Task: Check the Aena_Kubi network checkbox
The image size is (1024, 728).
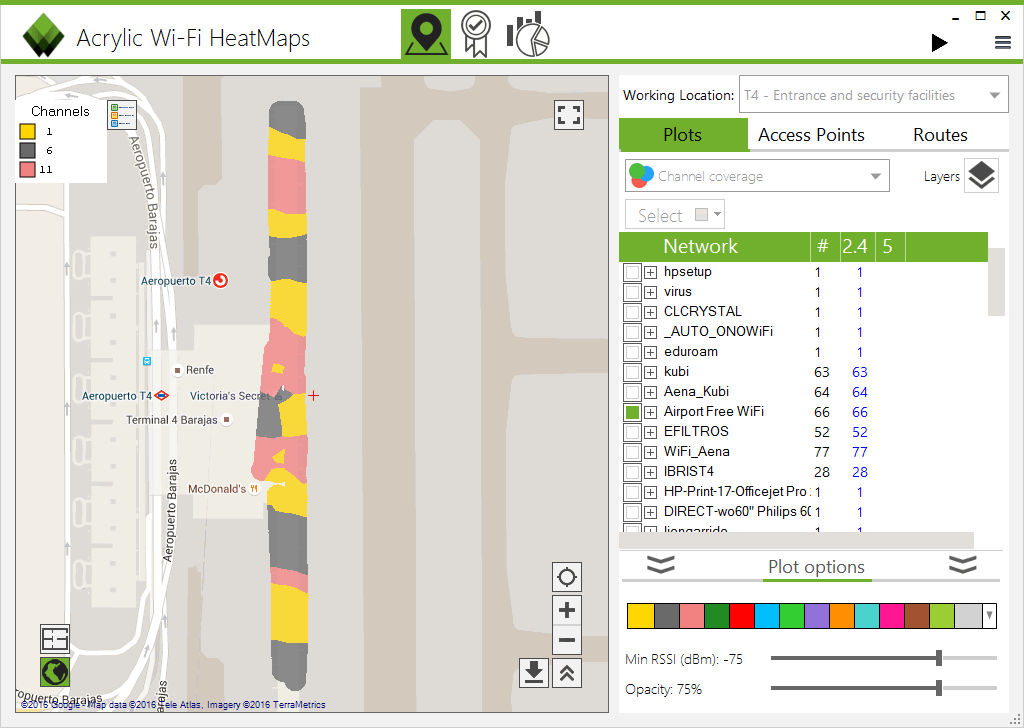Action: point(632,392)
